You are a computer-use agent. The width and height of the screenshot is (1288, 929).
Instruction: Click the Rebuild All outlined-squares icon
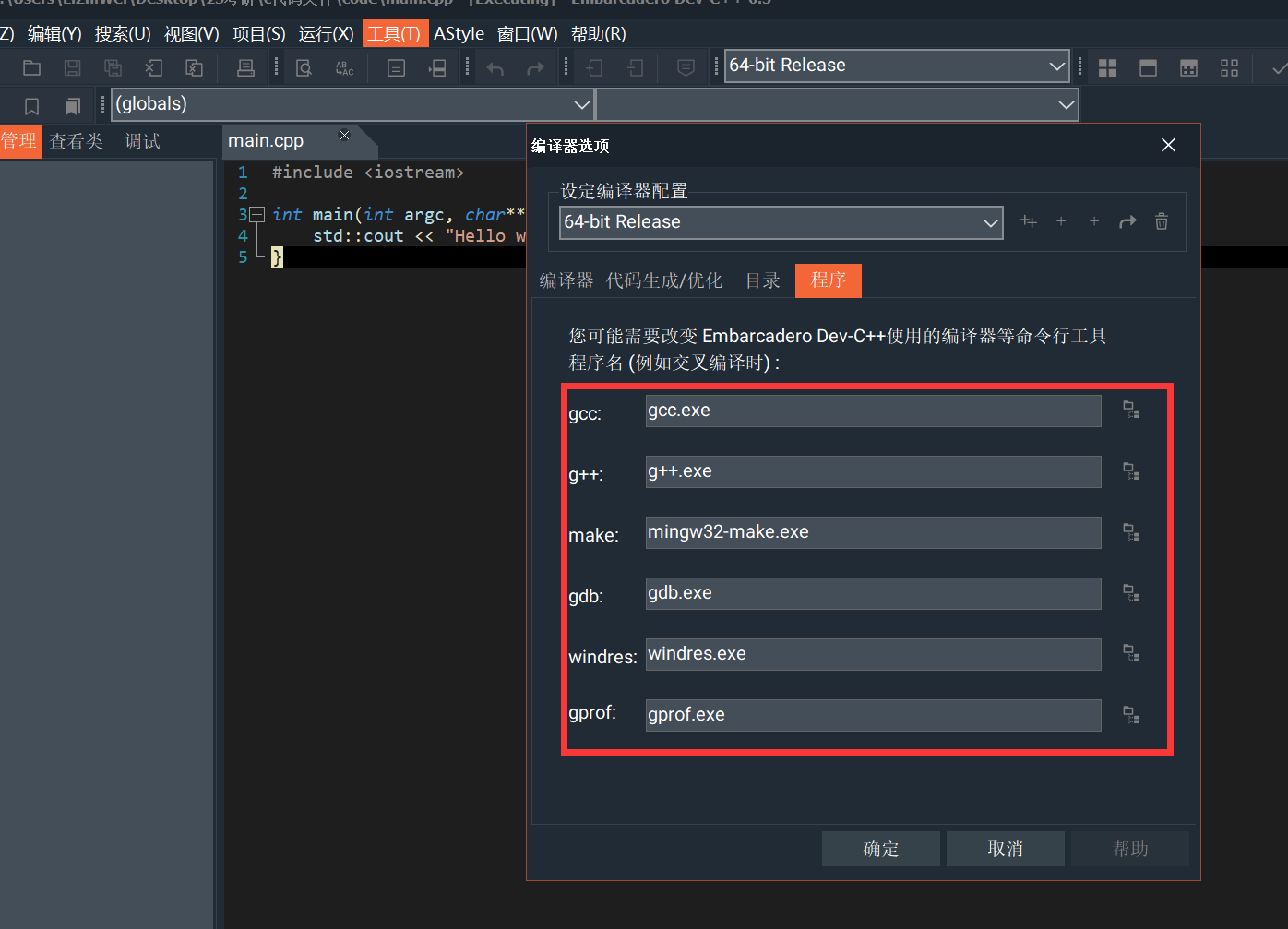click(1229, 67)
